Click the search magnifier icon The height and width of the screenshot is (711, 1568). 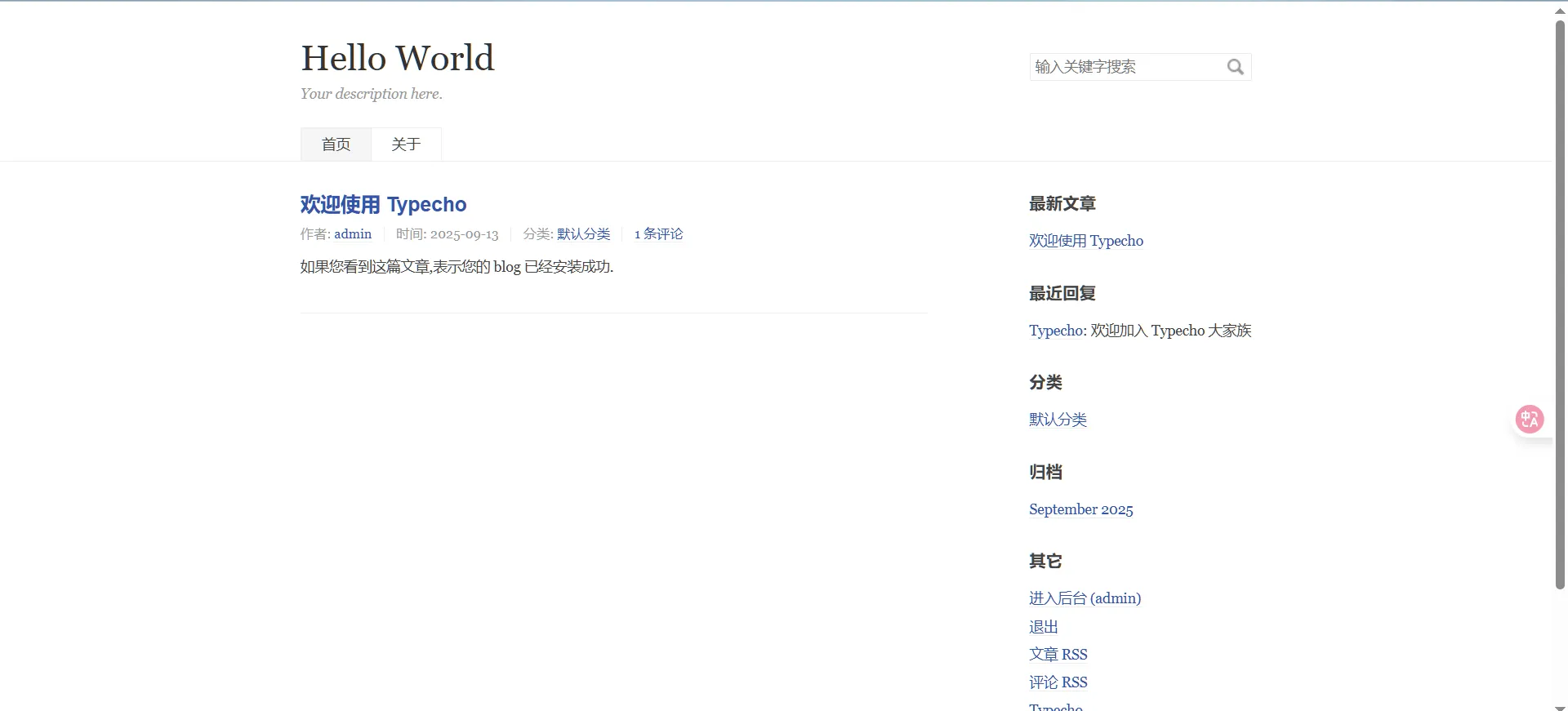pos(1235,67)
